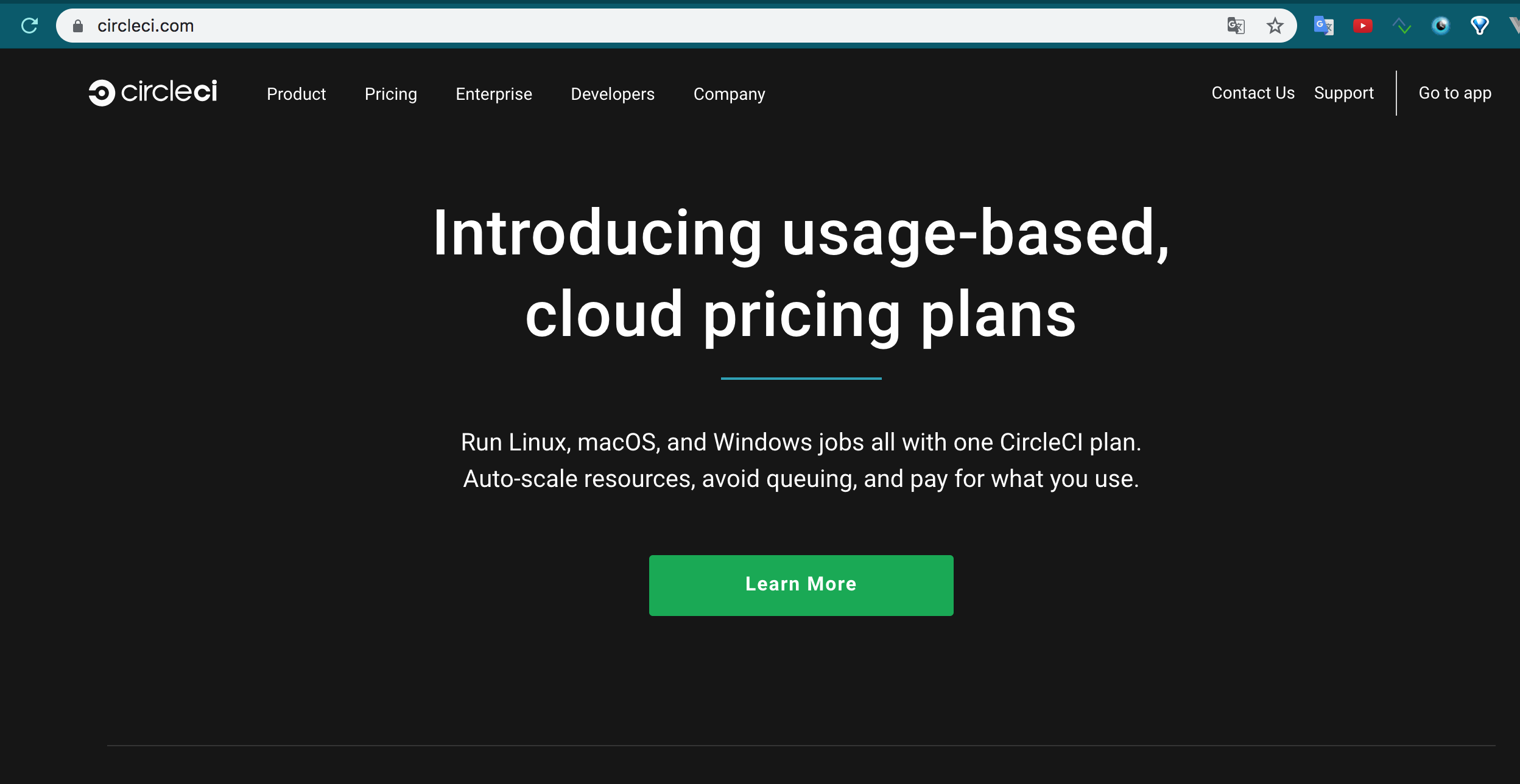This screenshot has width=1520, height=784.
Task: Click the browser reload icon
Action: coord(29,26)
